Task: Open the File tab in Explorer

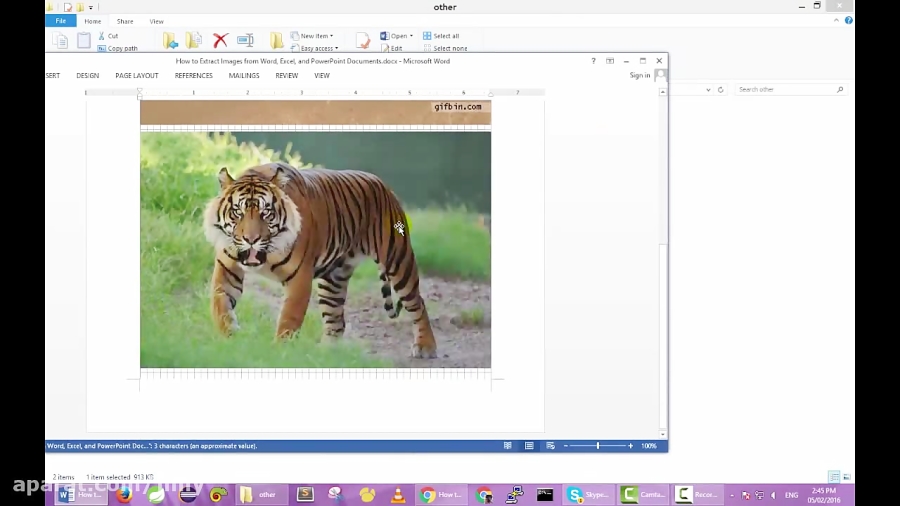Action: [61, 21]
